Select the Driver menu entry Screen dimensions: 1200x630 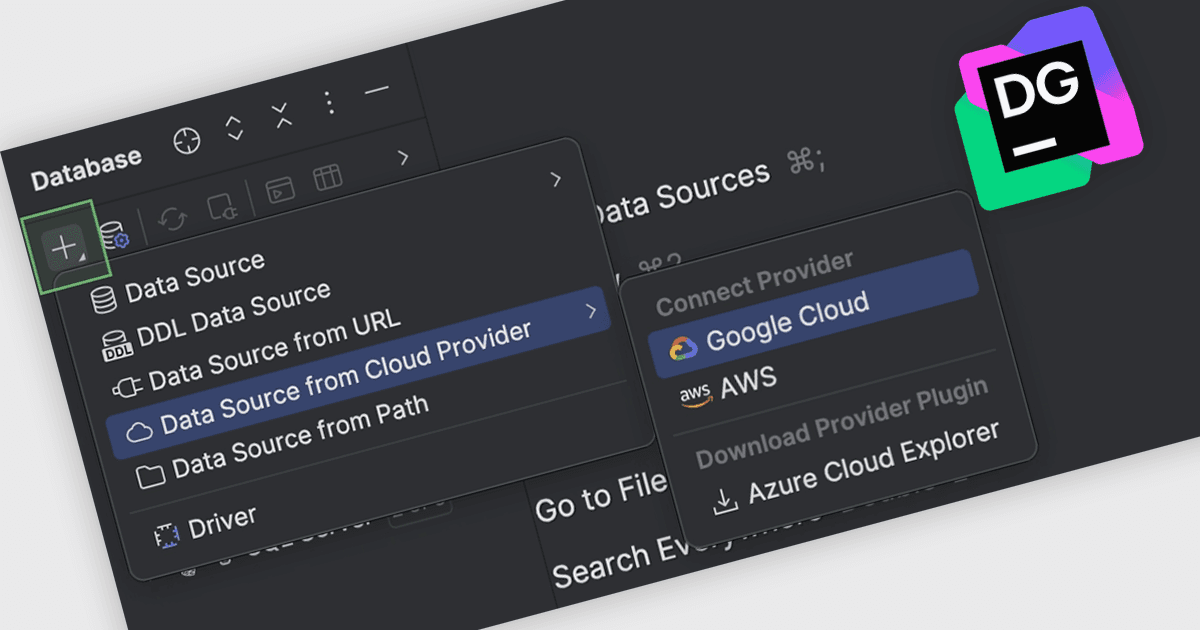(x=222, y=522)
